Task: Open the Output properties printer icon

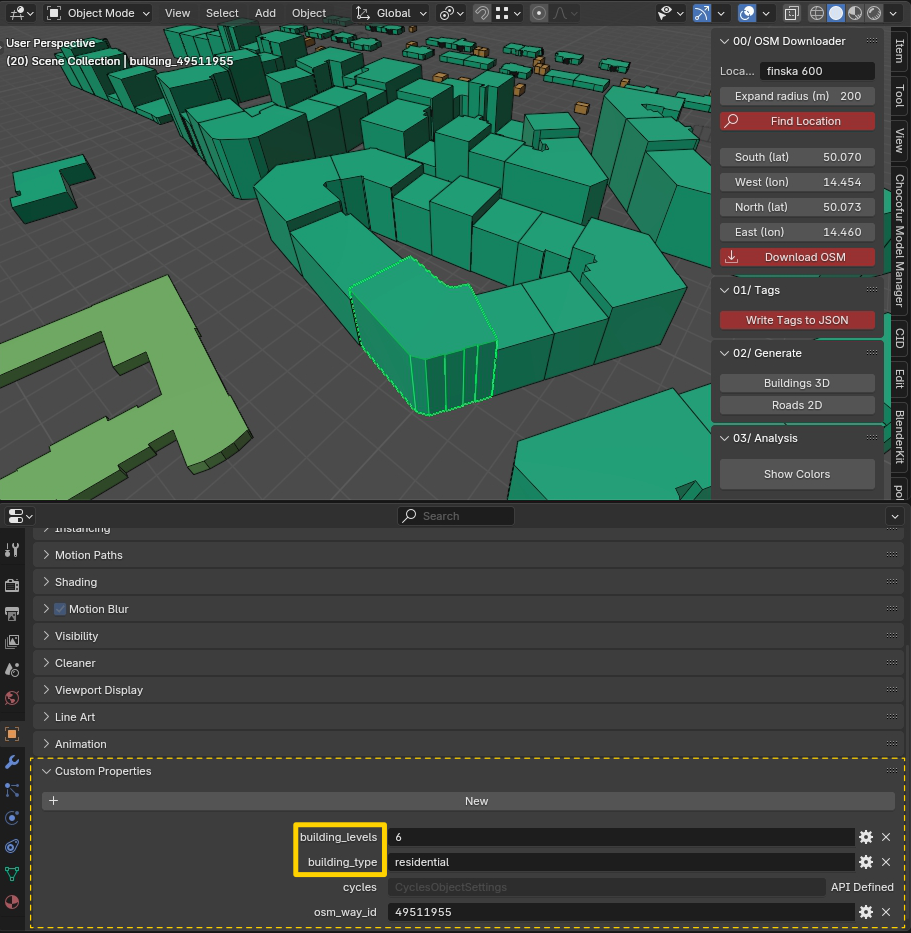Action: point(12,613)
